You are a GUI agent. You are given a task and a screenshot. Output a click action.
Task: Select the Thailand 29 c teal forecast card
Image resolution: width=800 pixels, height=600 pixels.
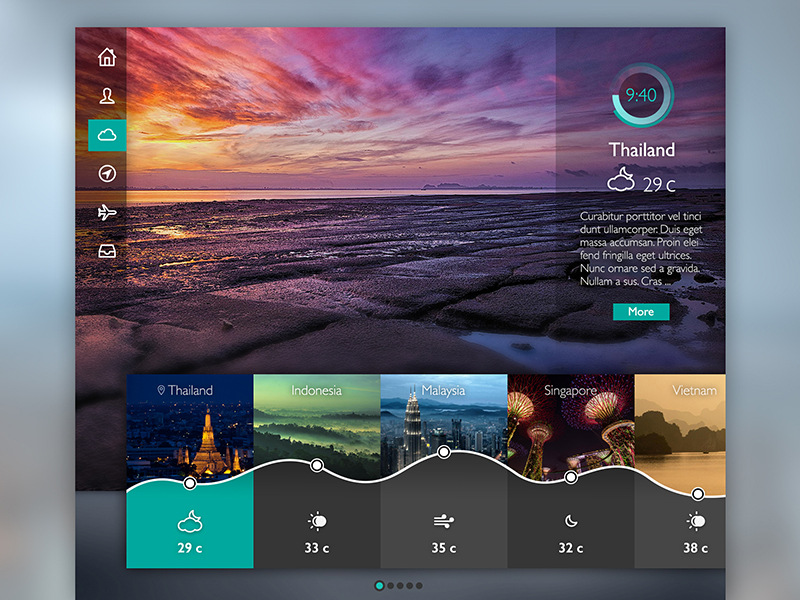(190, 530)
